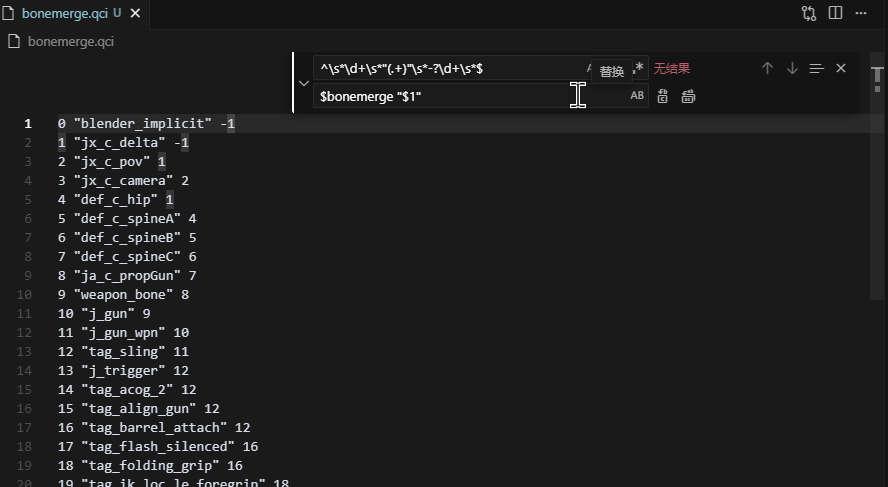Collapse the replace row with the chevron
The width and height of the screenshot is (888, 487).
point(304,83)
